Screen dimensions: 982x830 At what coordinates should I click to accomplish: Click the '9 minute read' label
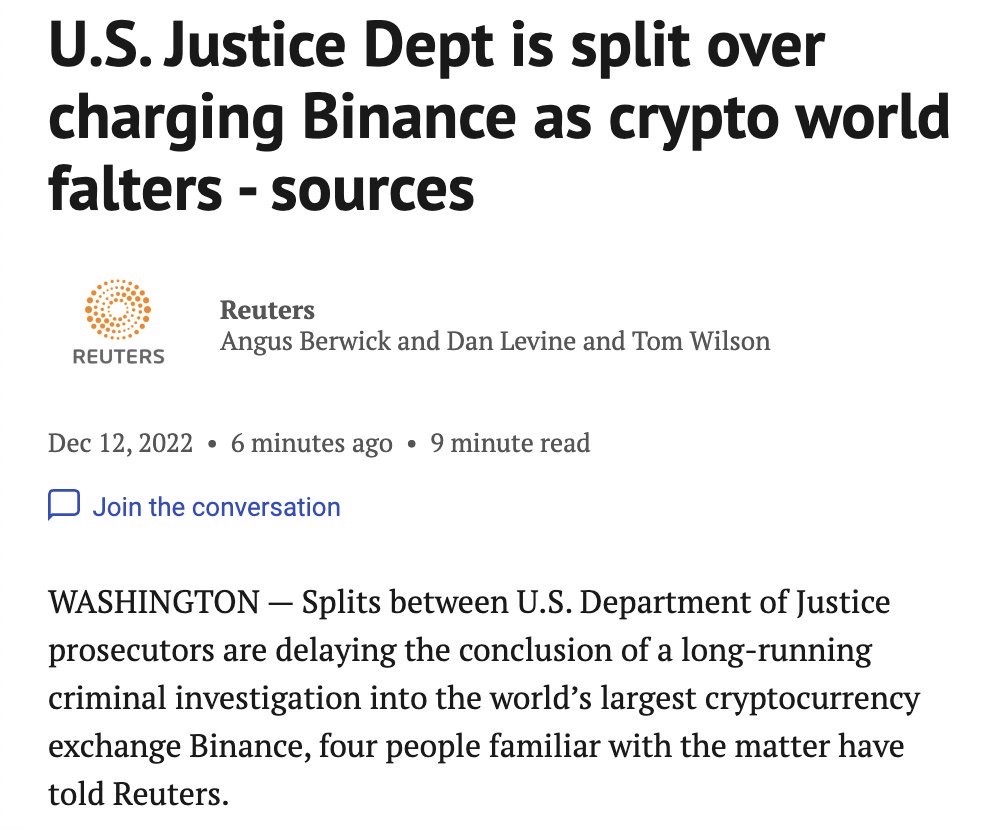tap(510, 442)
